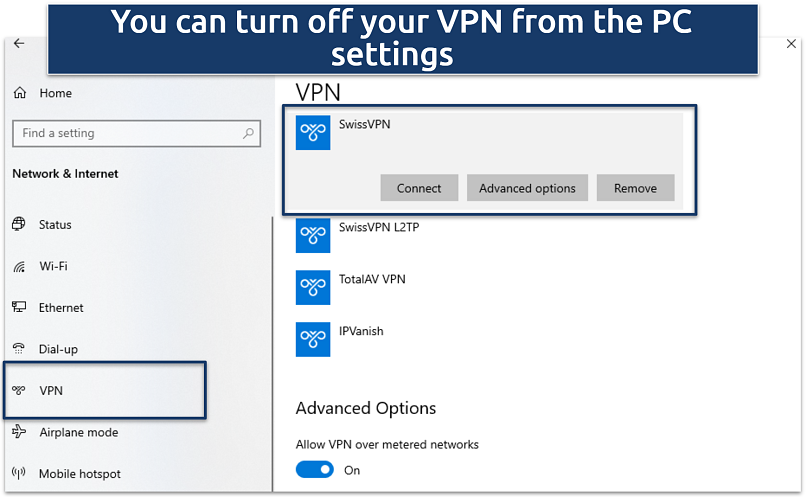Click the Airplane mode icon
This screenshot has width=806, height=497.
click(19, 433)
